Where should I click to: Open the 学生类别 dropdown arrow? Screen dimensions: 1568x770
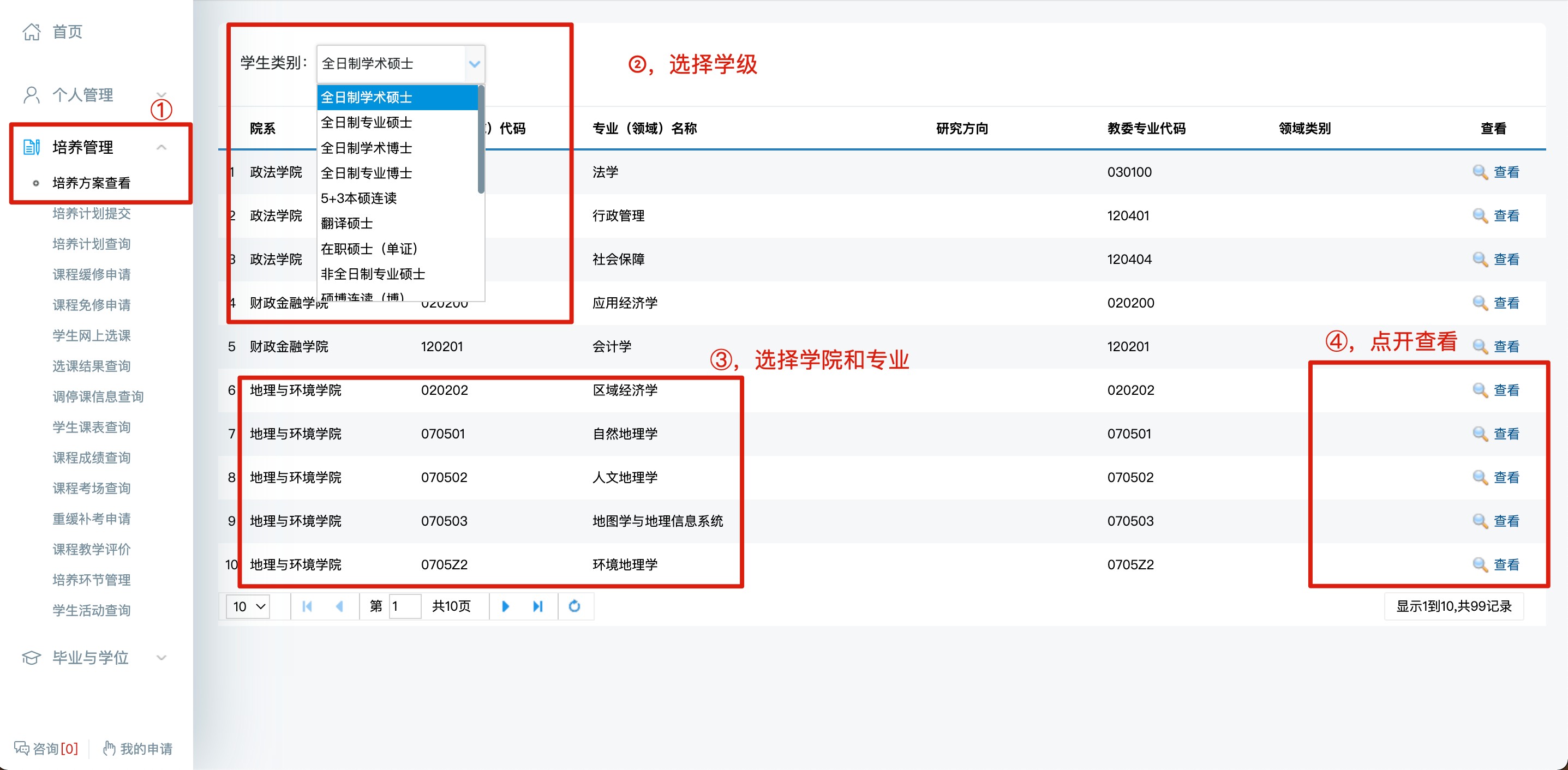pos(474,64)
